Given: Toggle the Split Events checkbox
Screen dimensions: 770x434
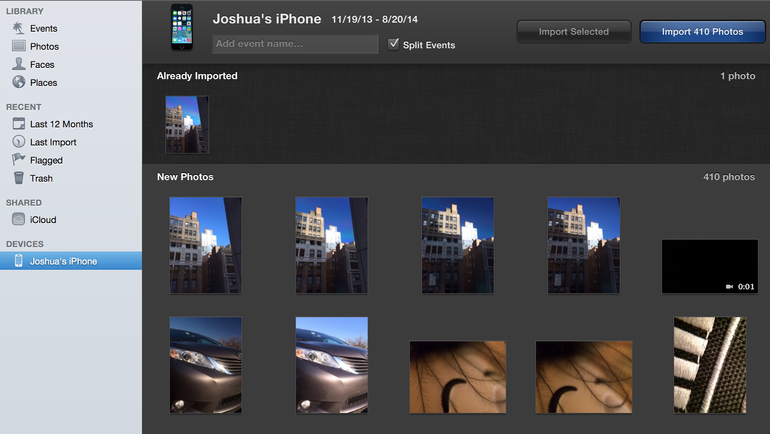Looking at the screenshot, I should pos(393,44).
